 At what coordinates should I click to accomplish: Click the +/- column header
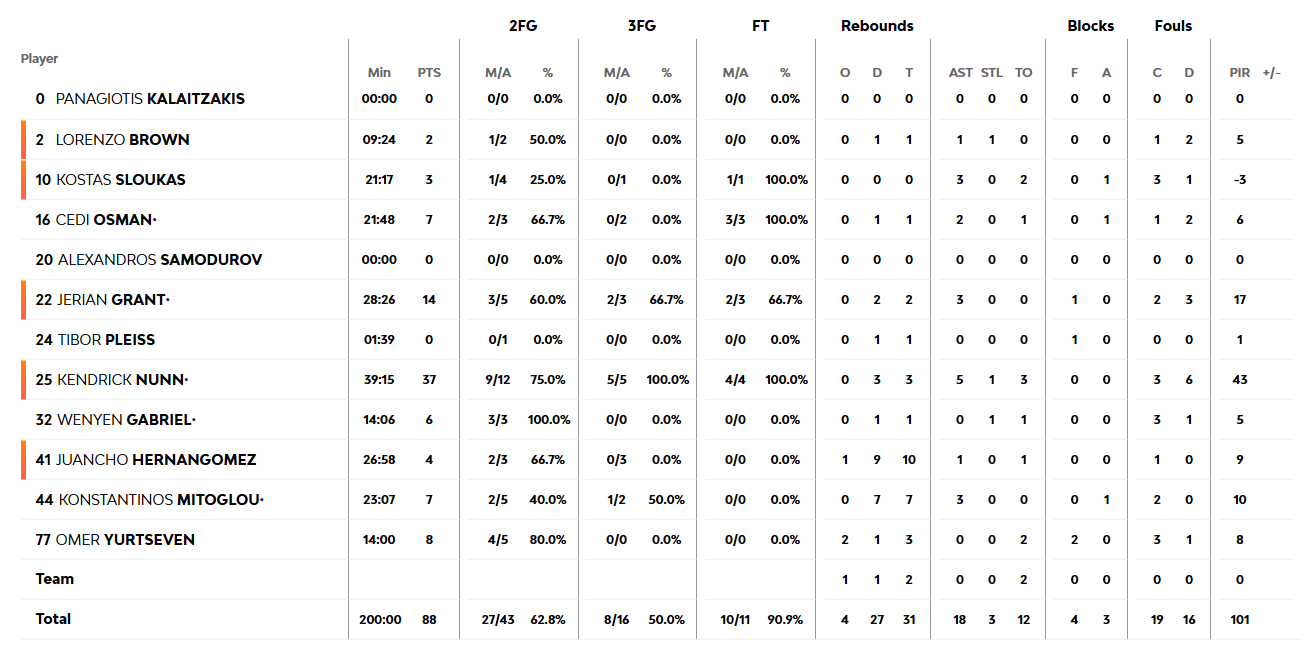(1272, 73)
